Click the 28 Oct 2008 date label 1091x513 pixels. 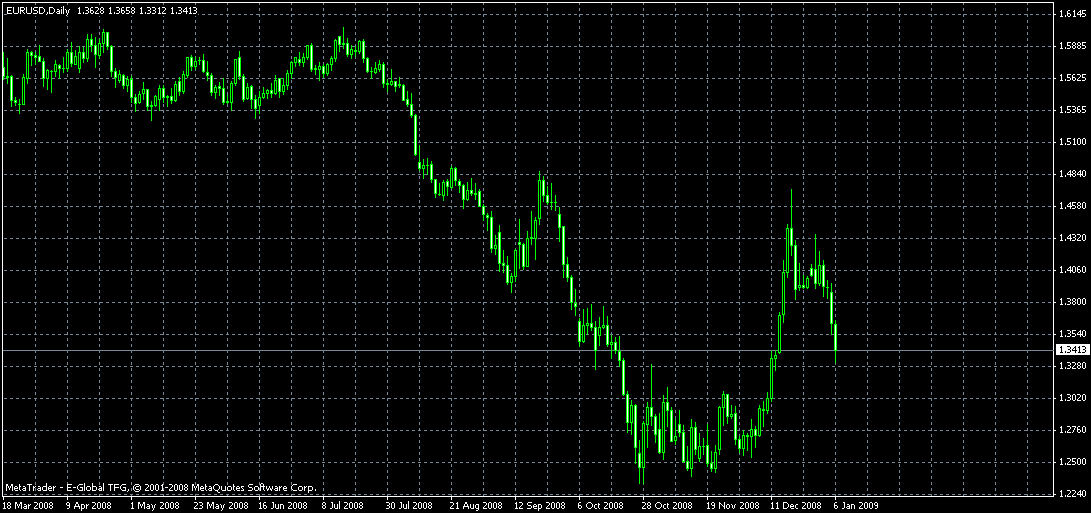[x=667, y=506]
